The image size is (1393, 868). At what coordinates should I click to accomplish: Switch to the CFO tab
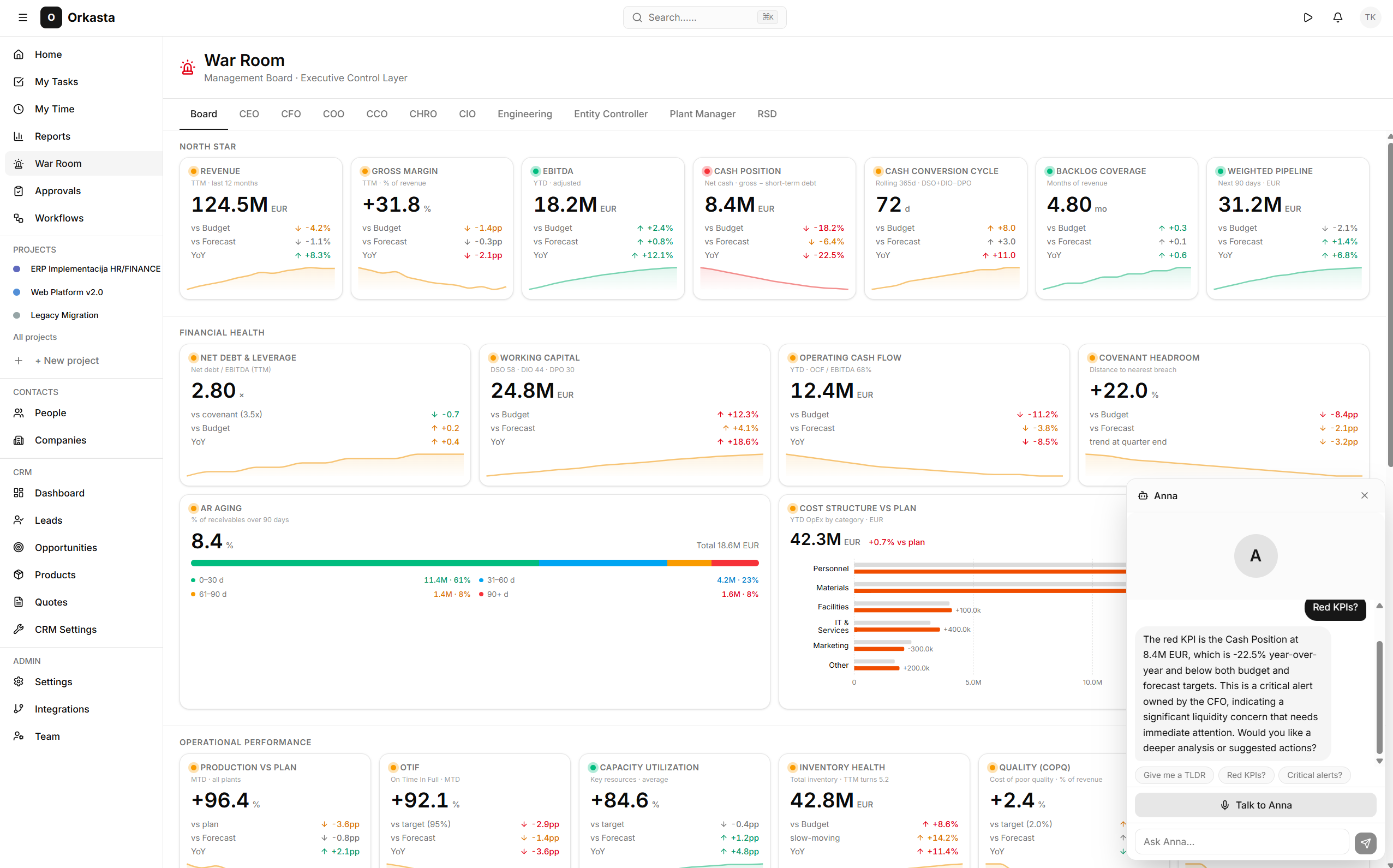click(291, 113)
